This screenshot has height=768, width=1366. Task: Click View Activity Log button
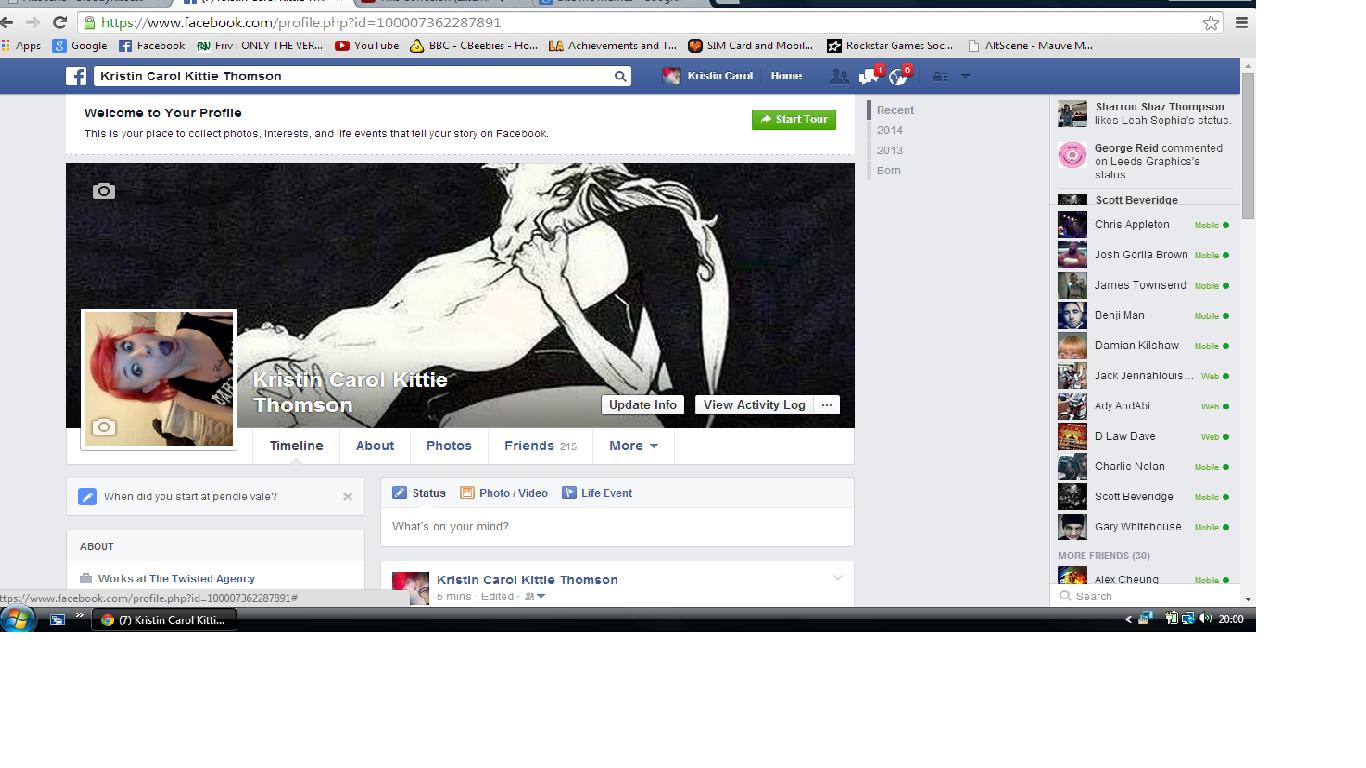coord(754,405)
